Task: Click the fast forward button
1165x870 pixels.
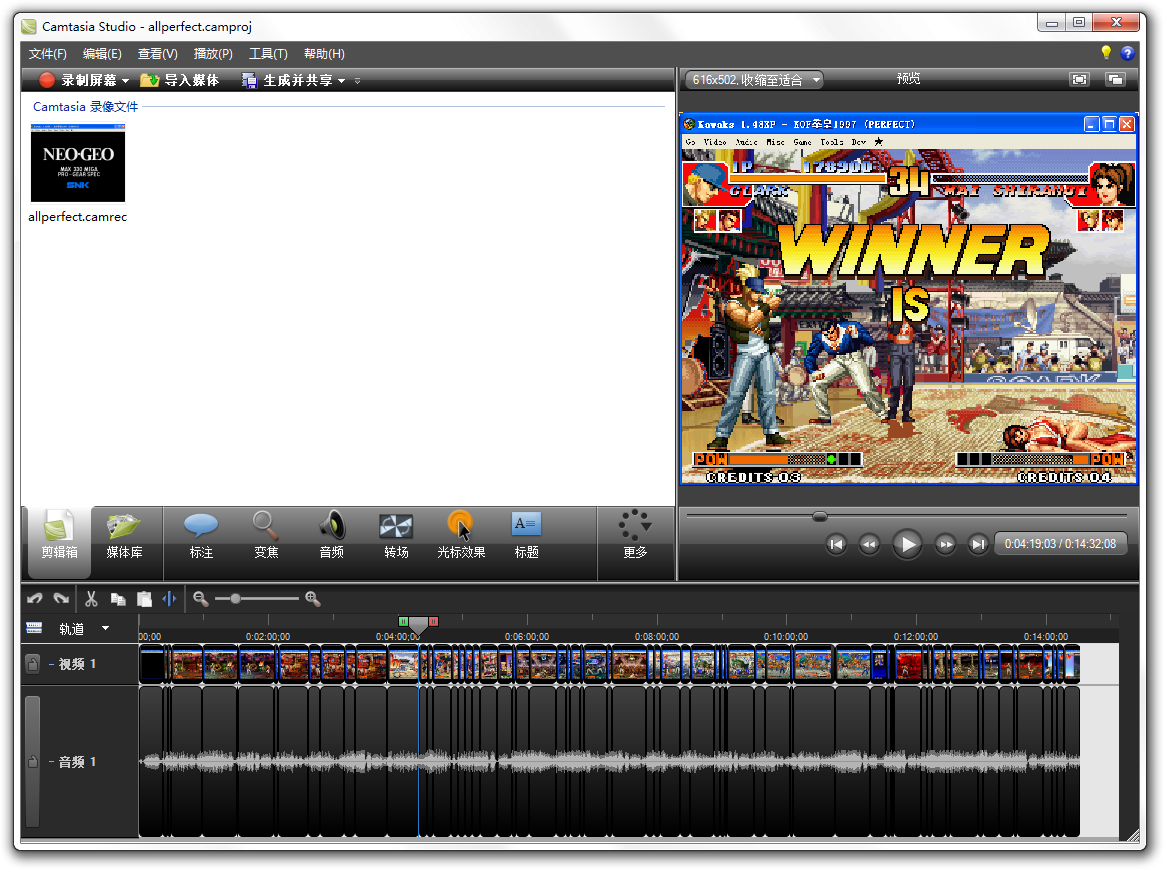Action: pyautogui.click(x=945, y=545)
